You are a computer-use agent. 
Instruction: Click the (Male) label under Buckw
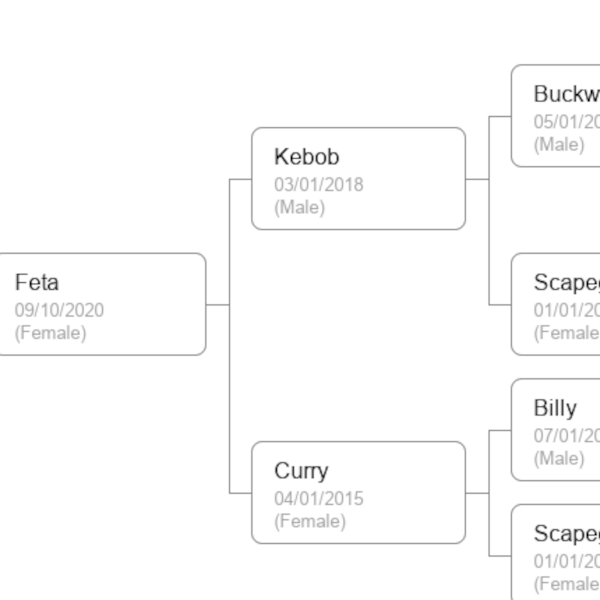click(559, 144)
